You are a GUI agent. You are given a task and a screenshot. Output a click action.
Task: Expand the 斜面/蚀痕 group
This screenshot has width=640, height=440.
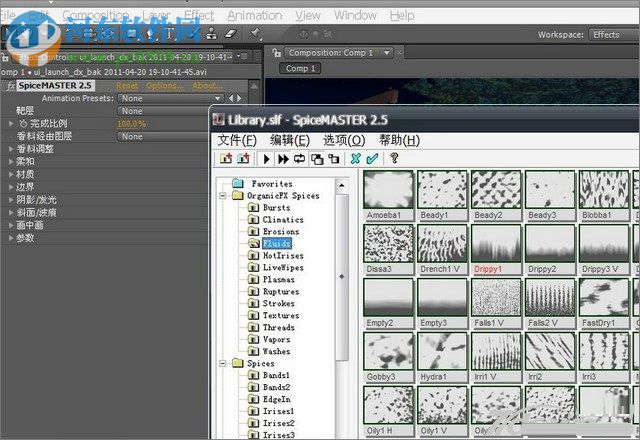click(x=11, y=213)
